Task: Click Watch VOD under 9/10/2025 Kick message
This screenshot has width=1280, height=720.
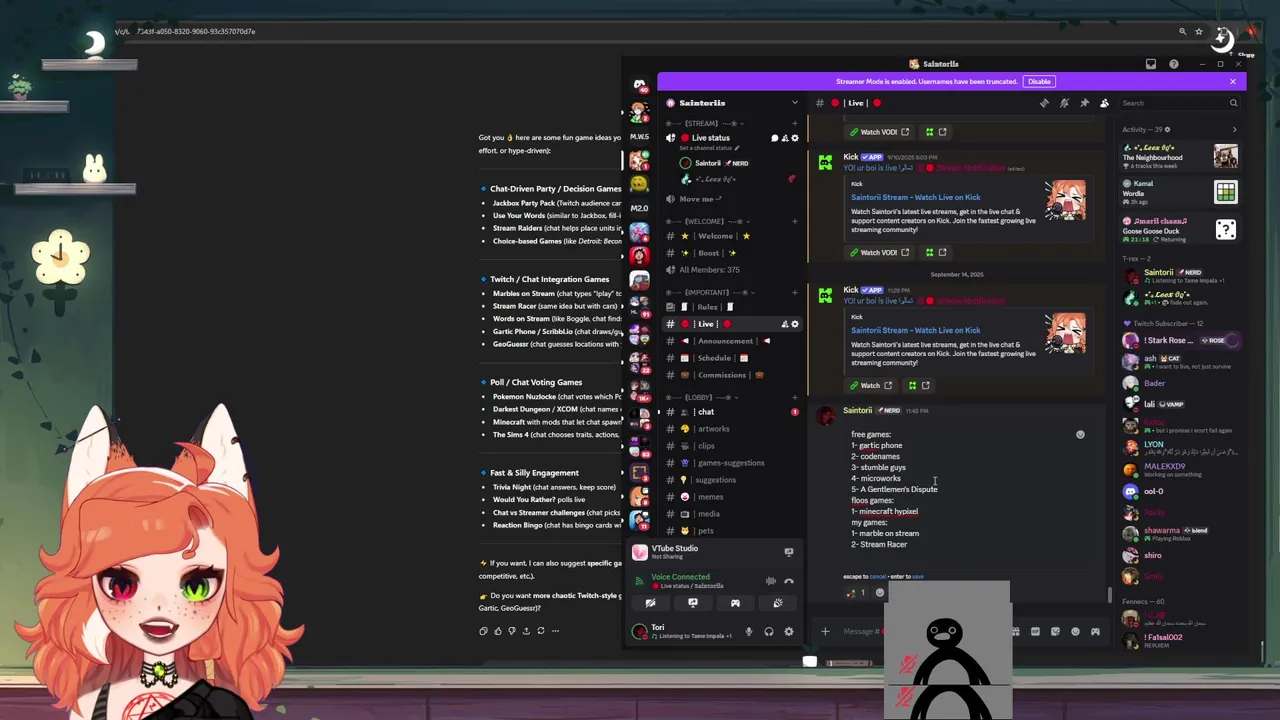Action: (x=879, y=252)
